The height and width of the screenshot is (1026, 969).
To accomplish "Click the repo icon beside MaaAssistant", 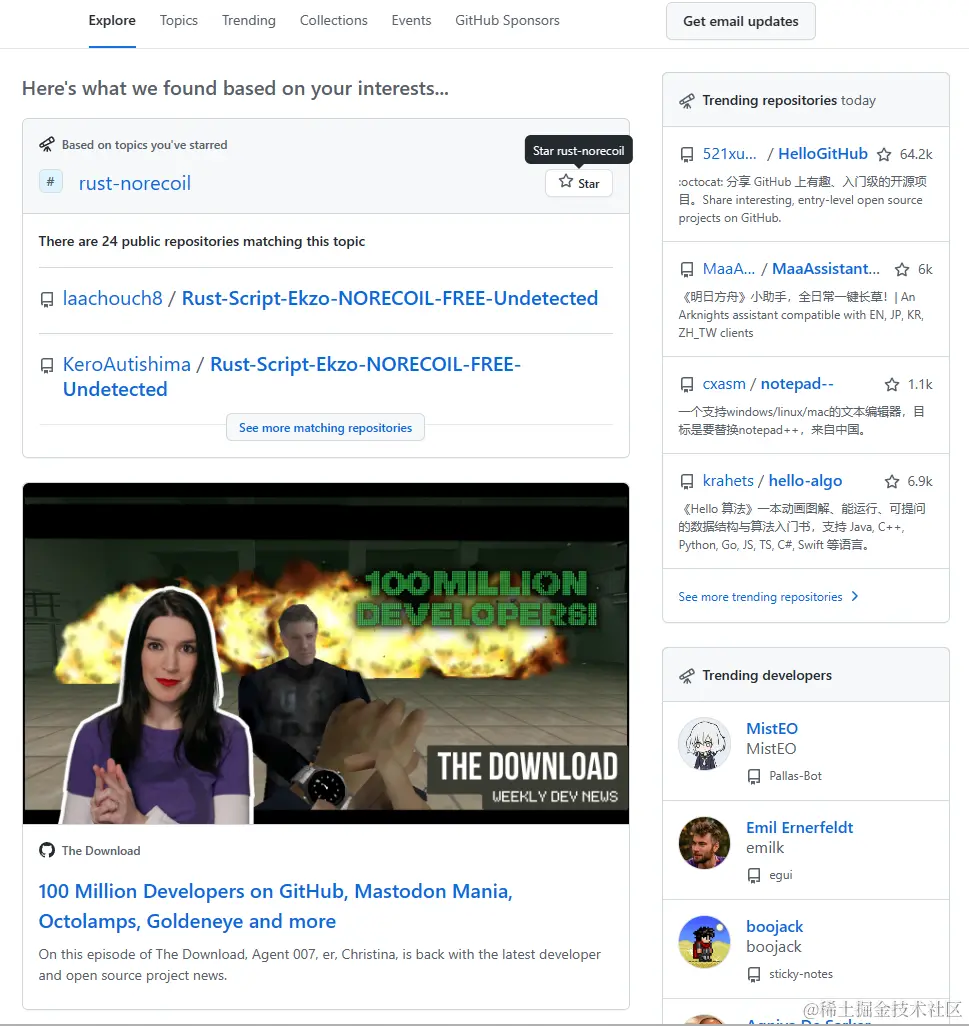I will coord(687,270).
